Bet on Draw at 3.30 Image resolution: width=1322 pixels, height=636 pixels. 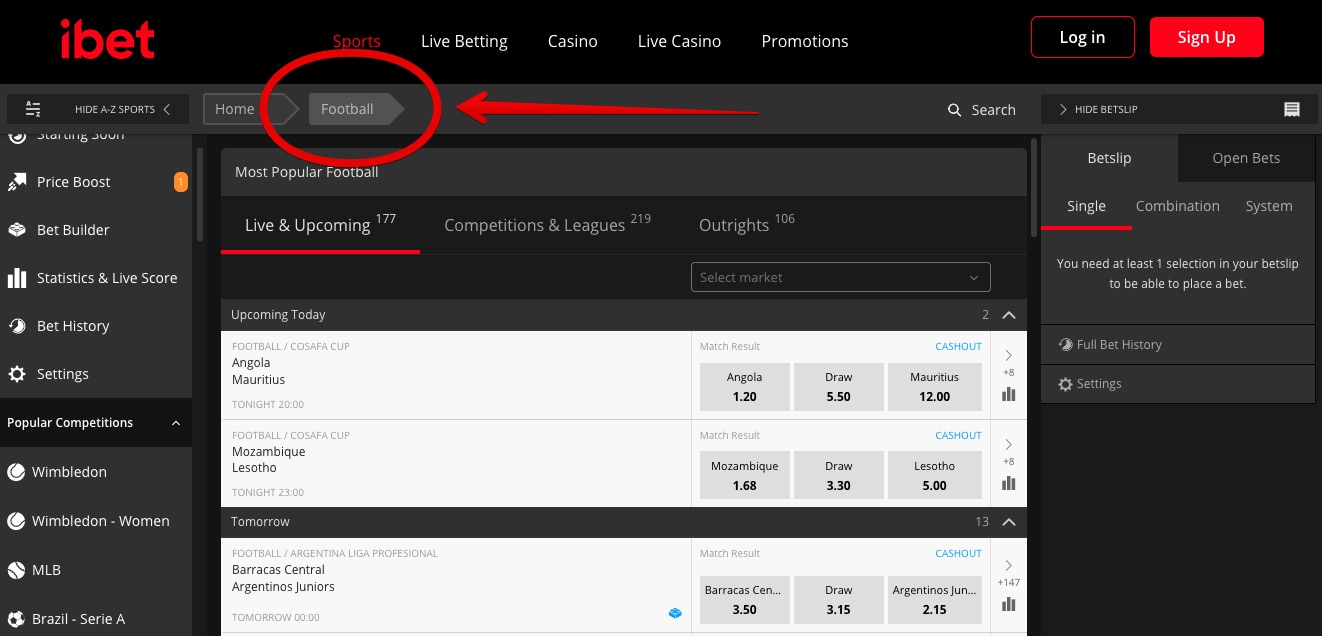(x=839, y=476)
